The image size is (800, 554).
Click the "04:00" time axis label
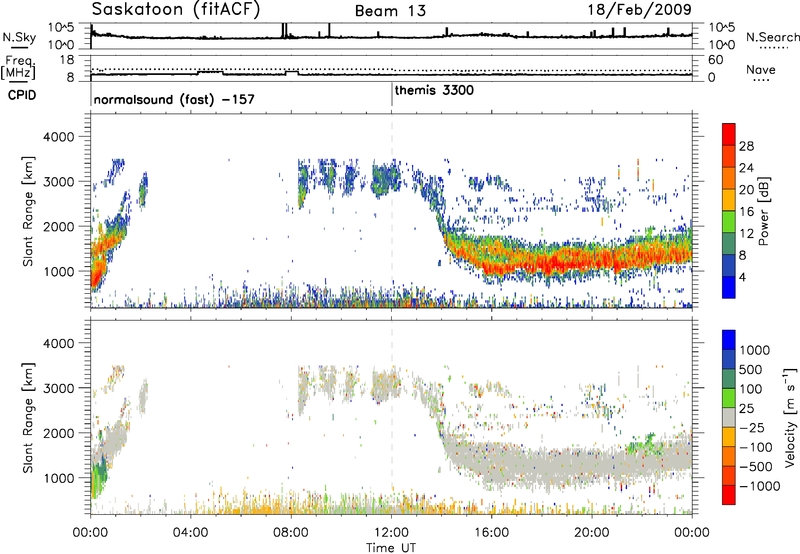(x=190, y=533)
